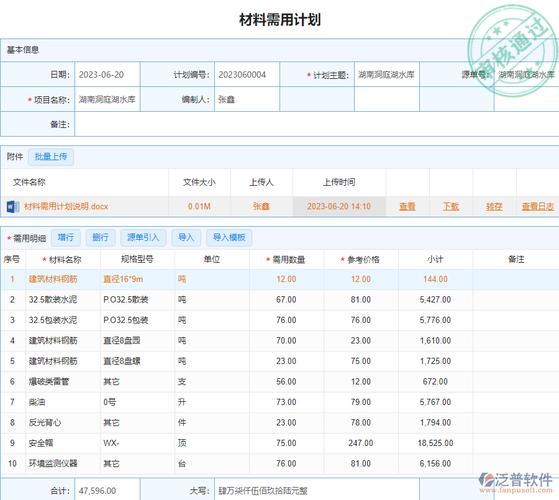Viewport: 559px width, 500px height.
Task: Click 增行 button to add a row
Action: (66, 238)
